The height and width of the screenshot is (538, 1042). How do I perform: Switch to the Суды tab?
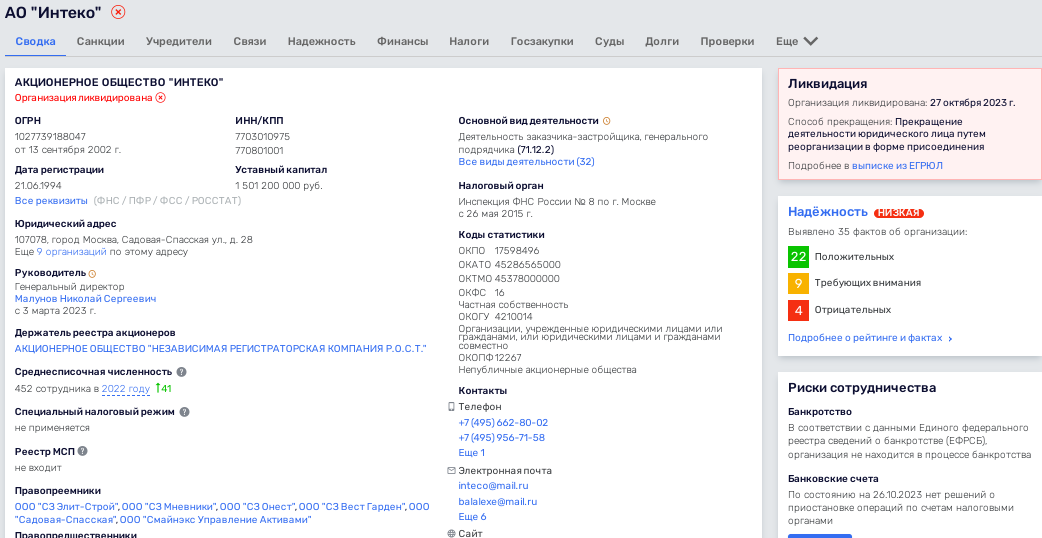coord(609,41)
